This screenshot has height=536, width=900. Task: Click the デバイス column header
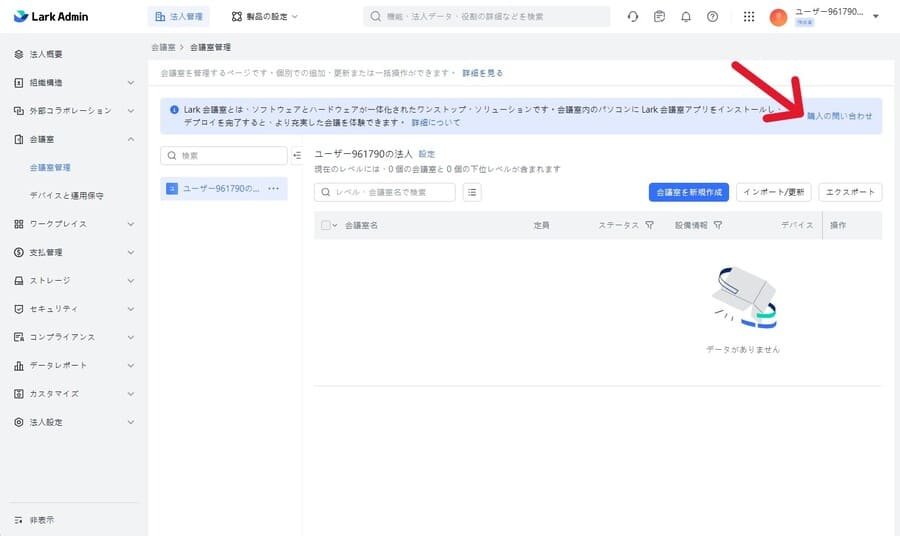[797, 226]
